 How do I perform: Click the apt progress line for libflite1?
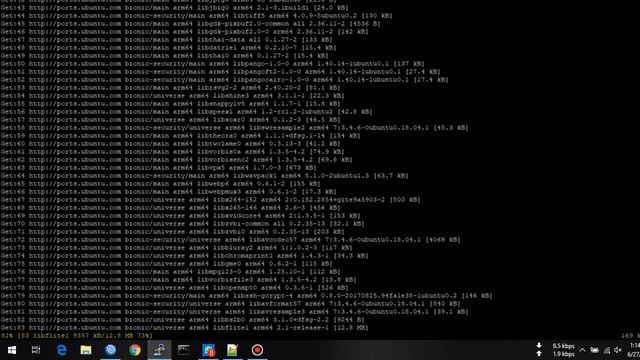point(77,336)
